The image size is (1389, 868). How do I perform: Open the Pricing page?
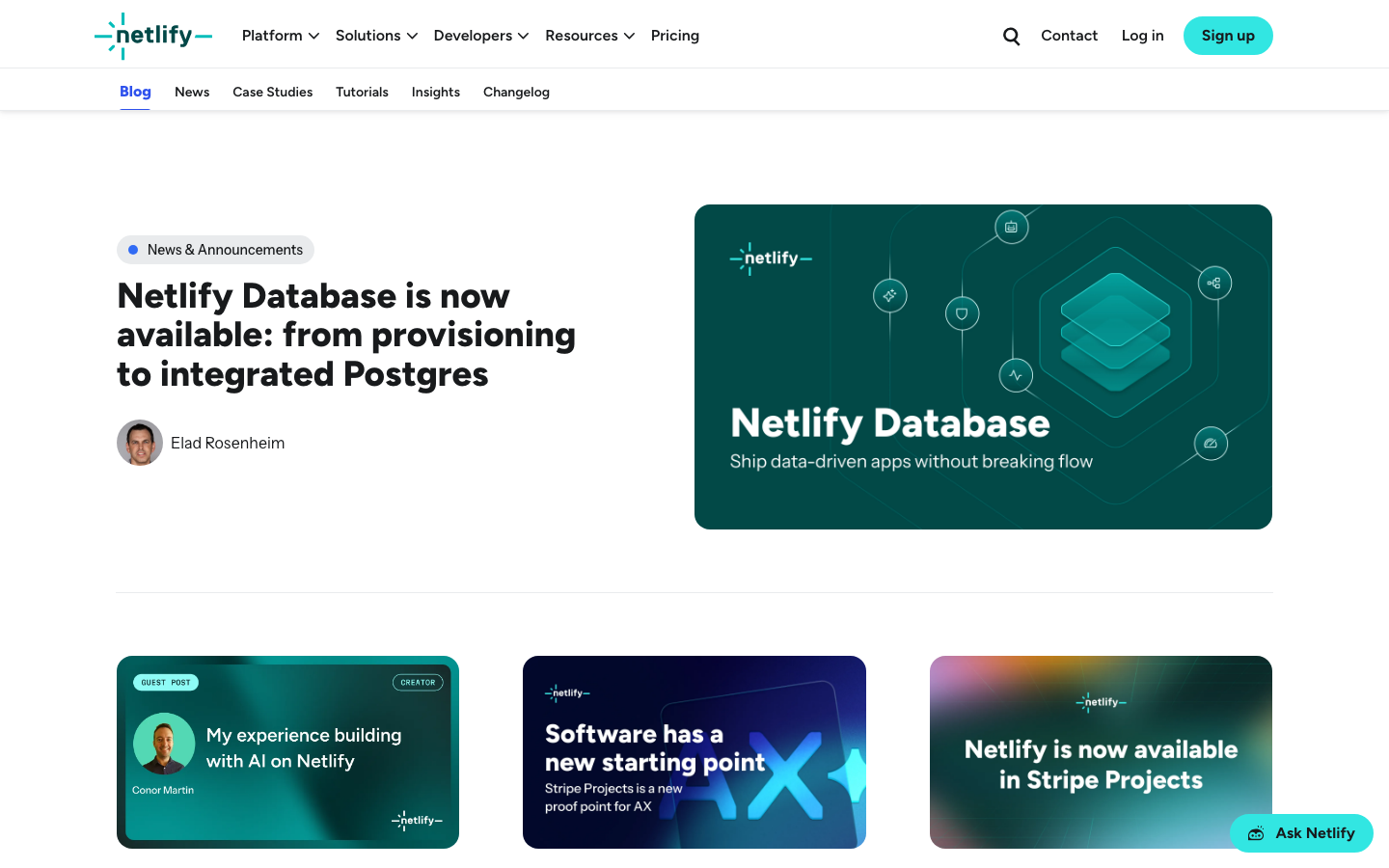pyautogui.click(x=675, y=36)
